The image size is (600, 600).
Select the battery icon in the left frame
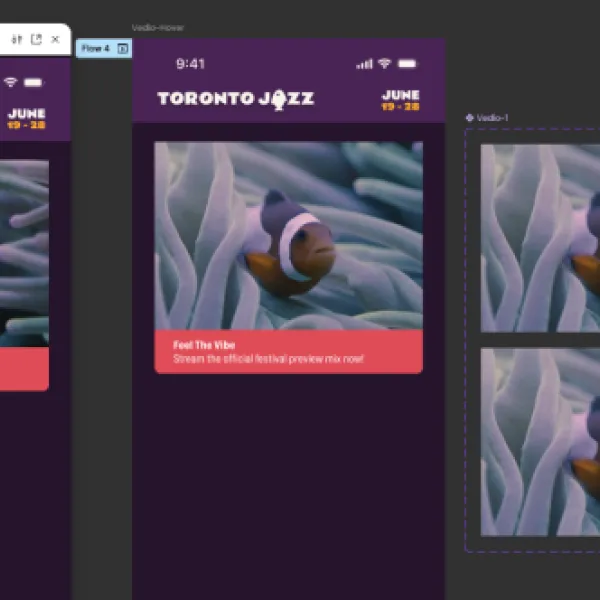pyautogui.click(x=33, y=82)
